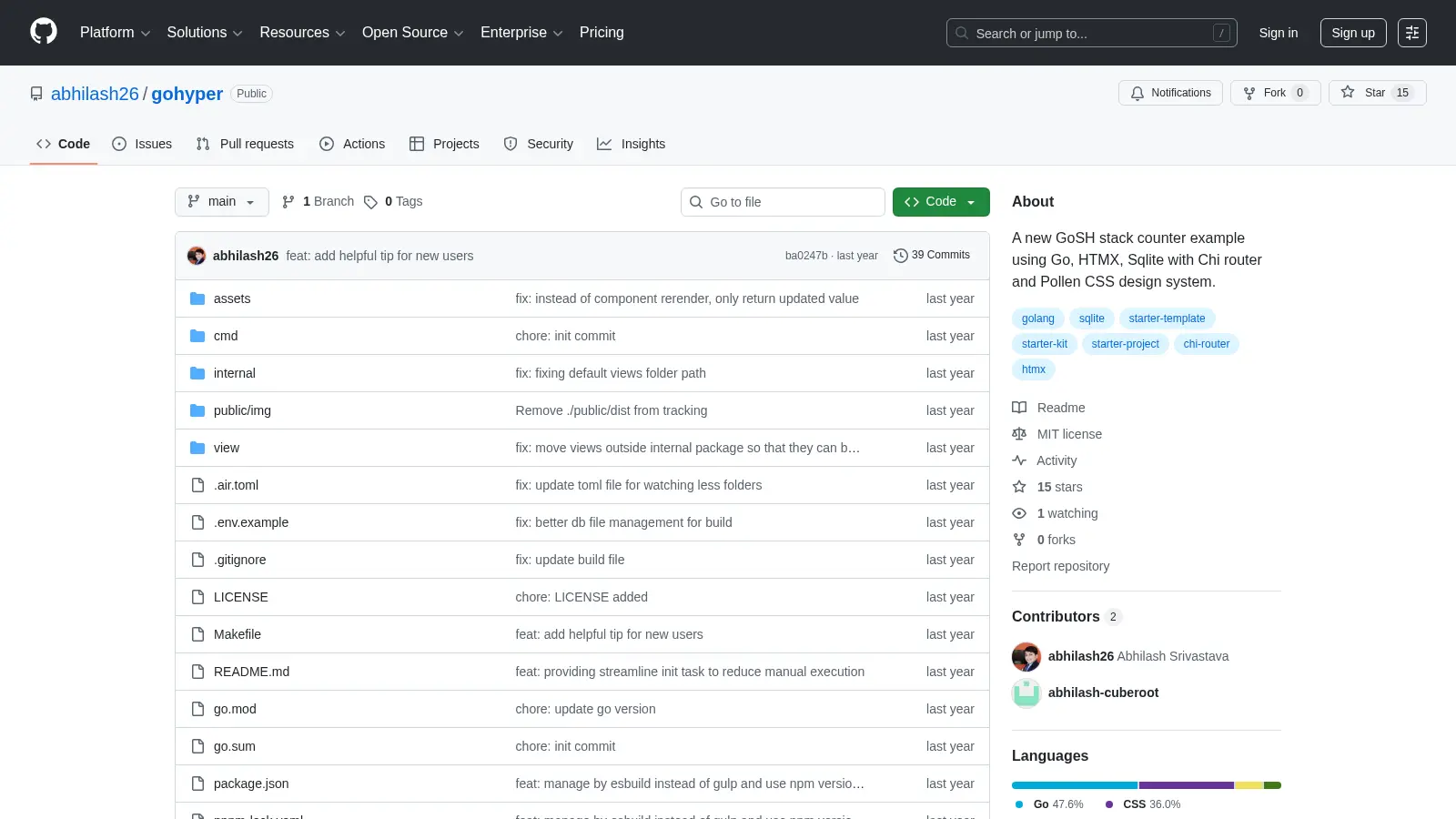Open the main branch selector

(222, 202)
